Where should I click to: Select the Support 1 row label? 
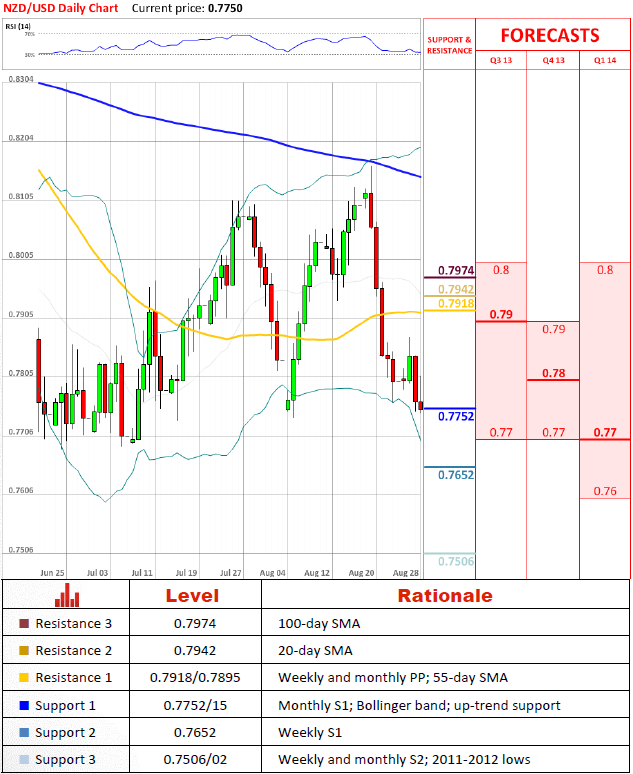65,705
